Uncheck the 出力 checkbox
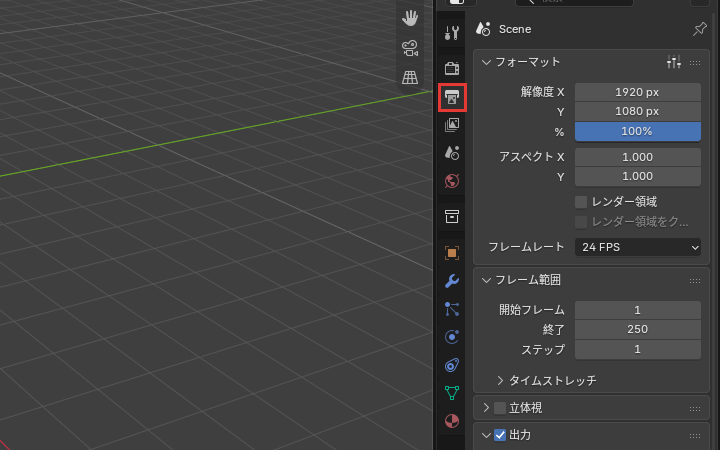720x450 pixels. [x=500, y=435]
